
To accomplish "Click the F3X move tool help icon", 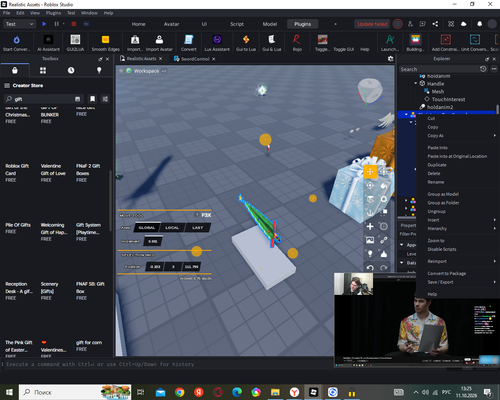I will point(197,215).
